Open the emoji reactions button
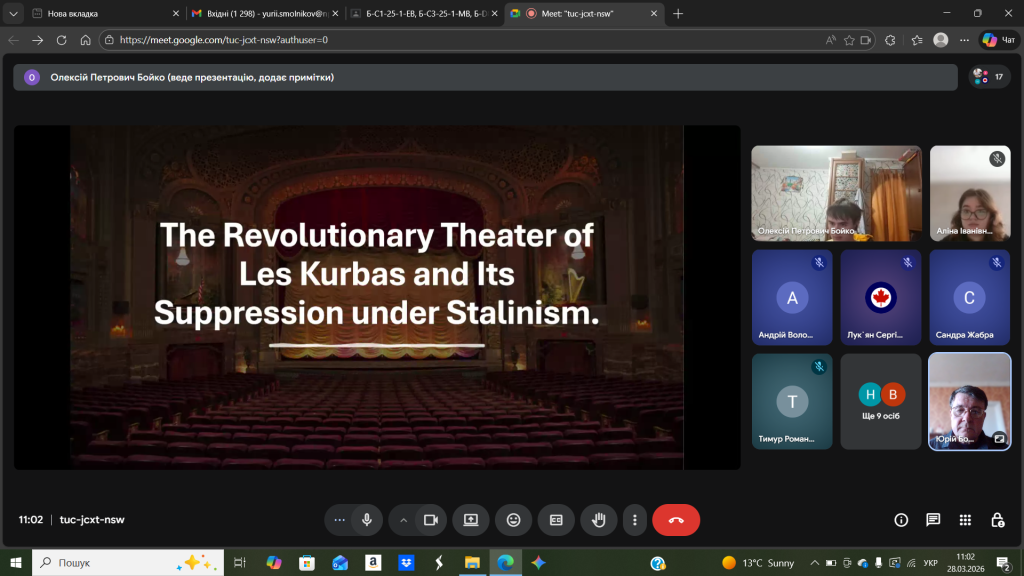 [x=513, y=520]
